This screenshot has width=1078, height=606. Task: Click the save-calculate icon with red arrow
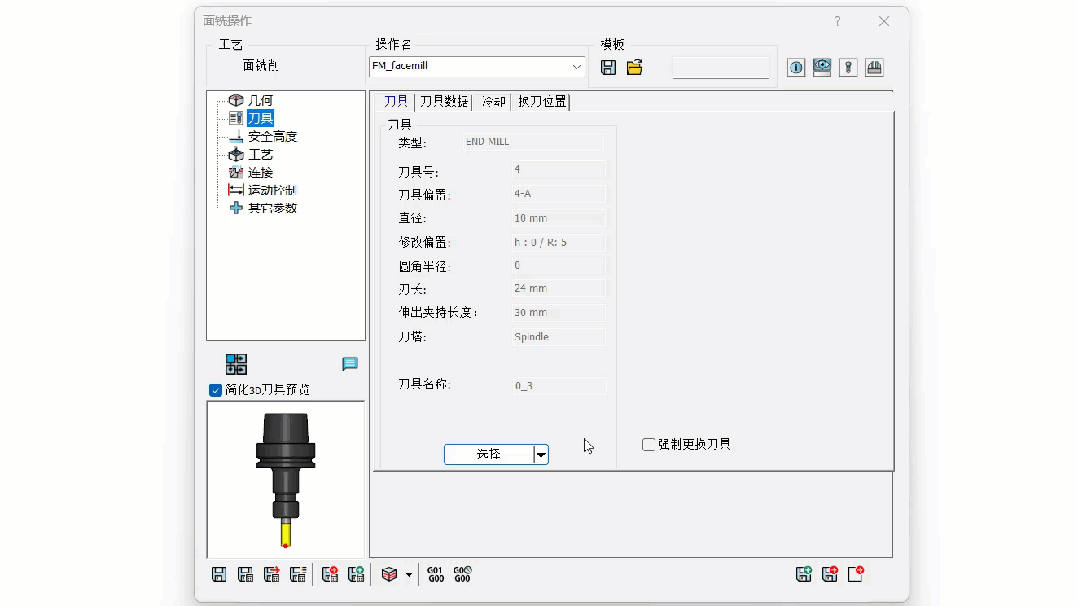272,574
